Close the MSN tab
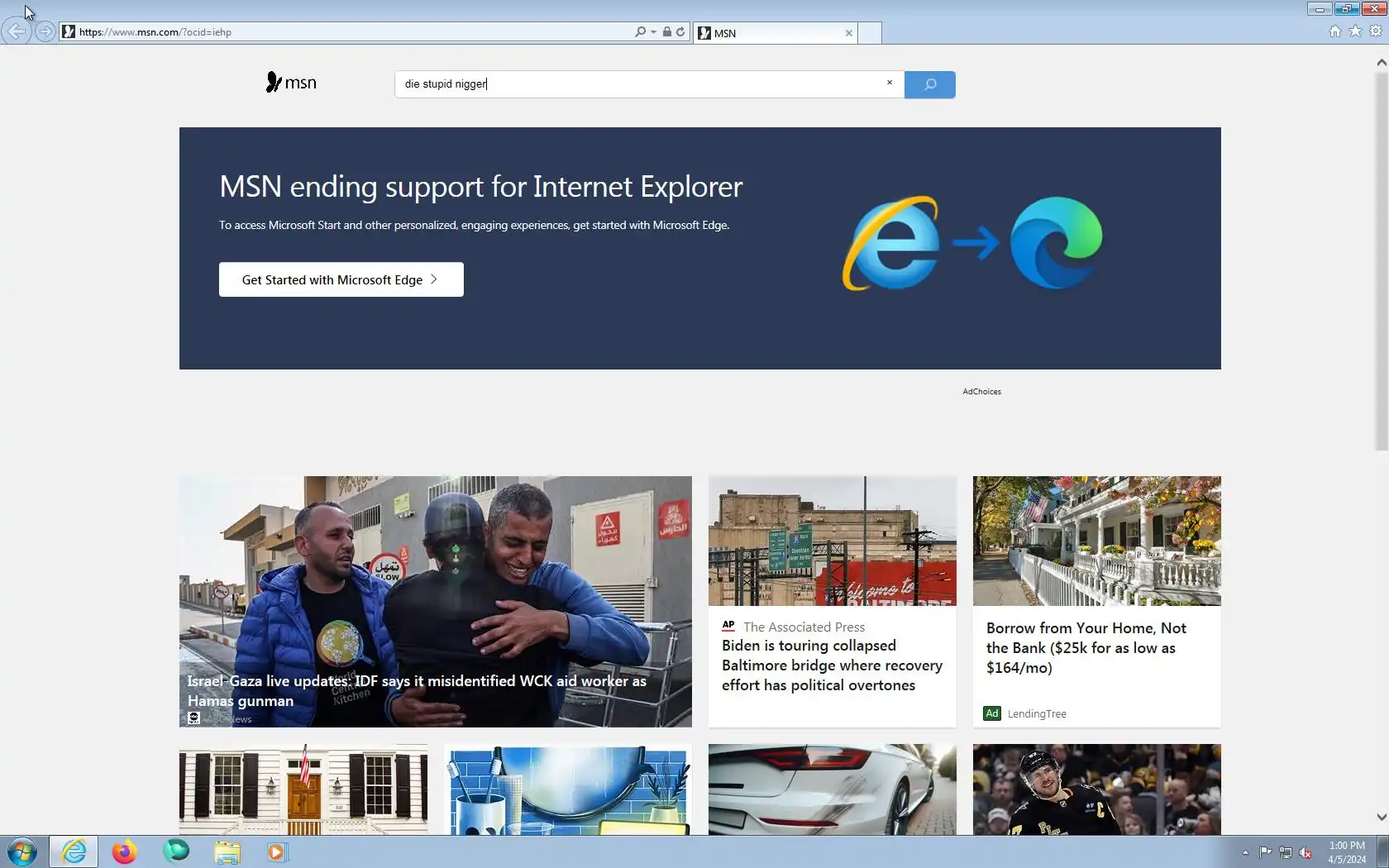This screenshot has height=868, width=1389. pos(848,33)
